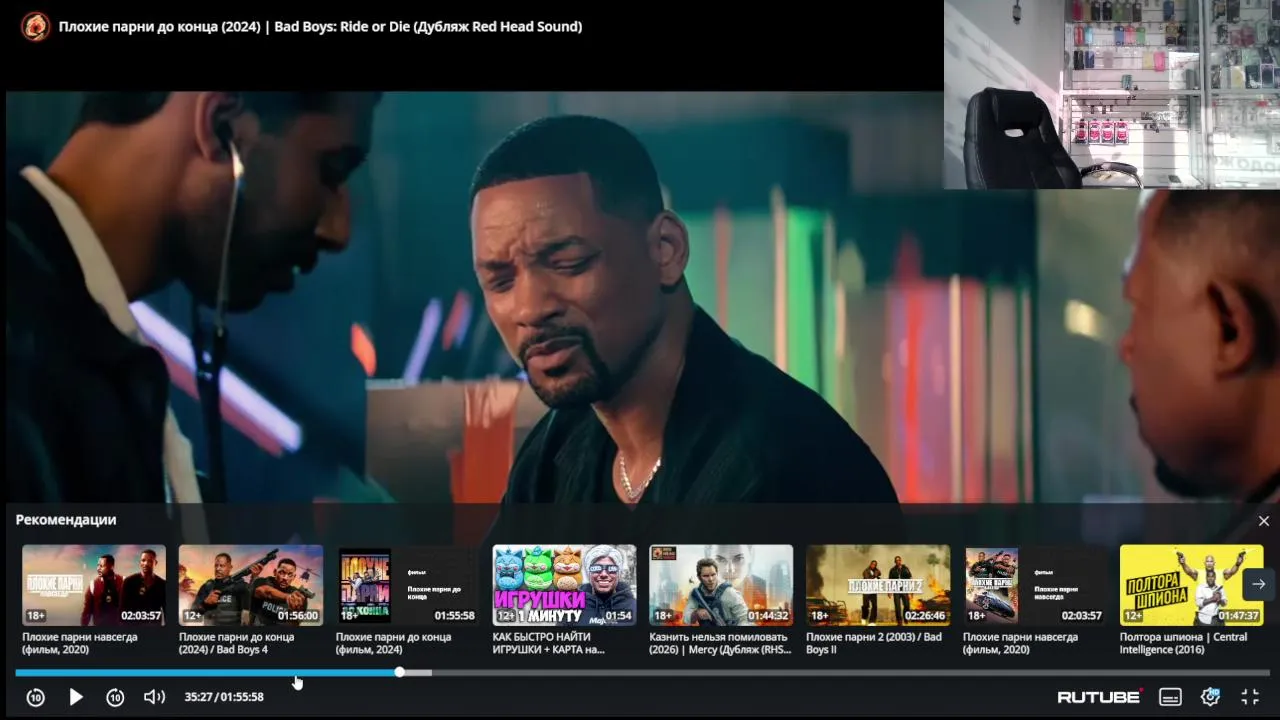Click the Рекомендации heading
The image size is (1280, 720).
(x=66, y=520)
